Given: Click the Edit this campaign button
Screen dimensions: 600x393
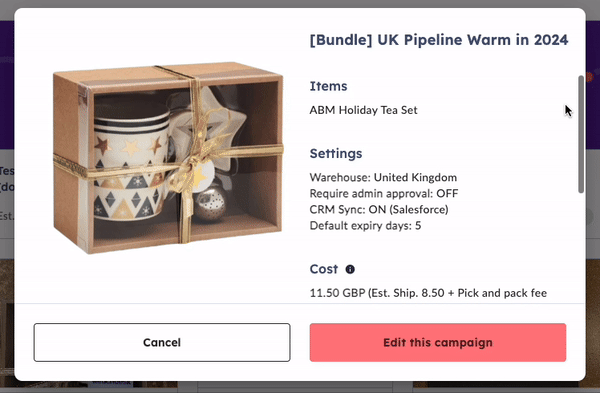Looking at the screenshot, I should [x=438, y=342].
